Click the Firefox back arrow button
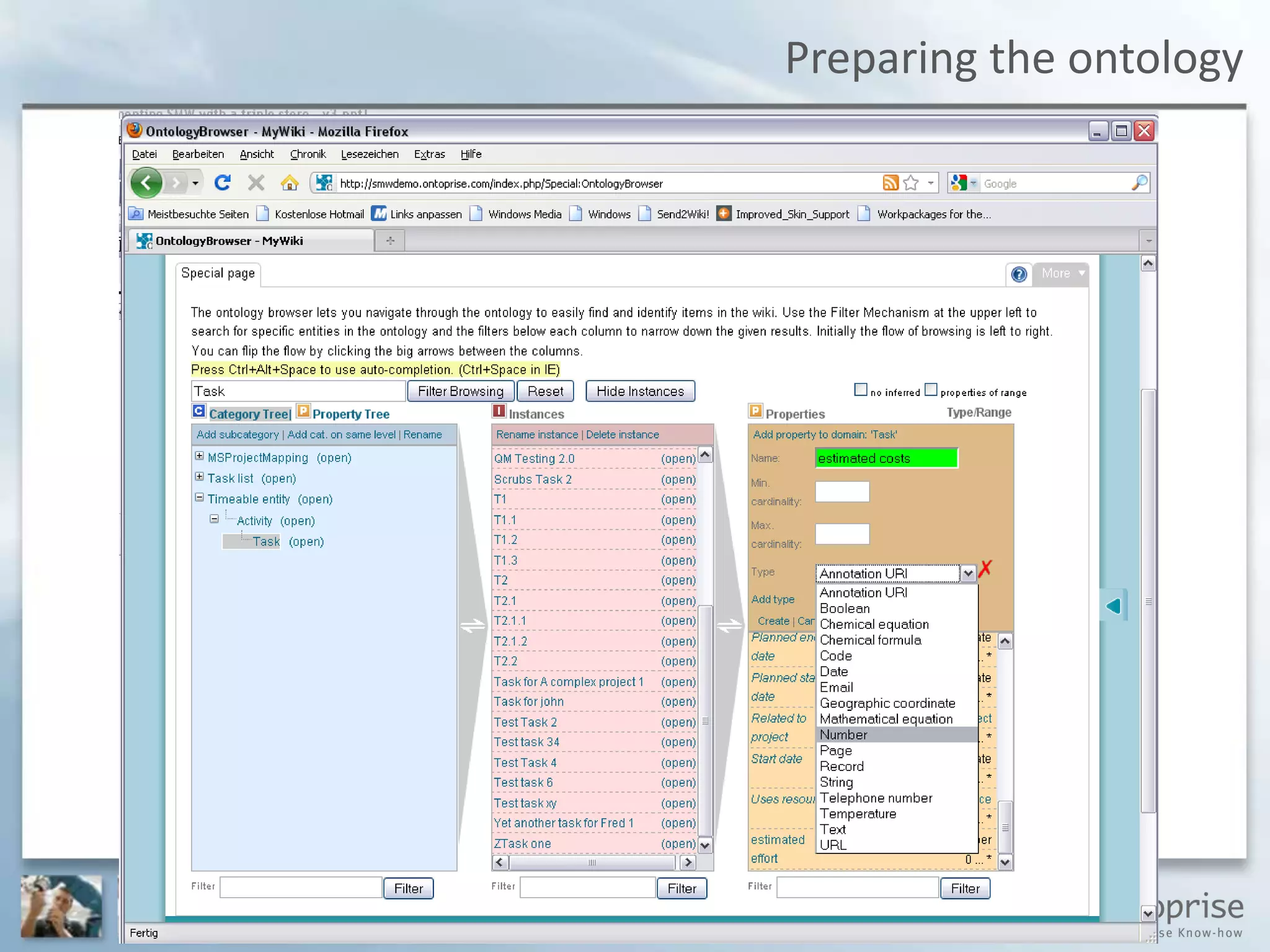The image size is (1270, 952). coord(146,183)
